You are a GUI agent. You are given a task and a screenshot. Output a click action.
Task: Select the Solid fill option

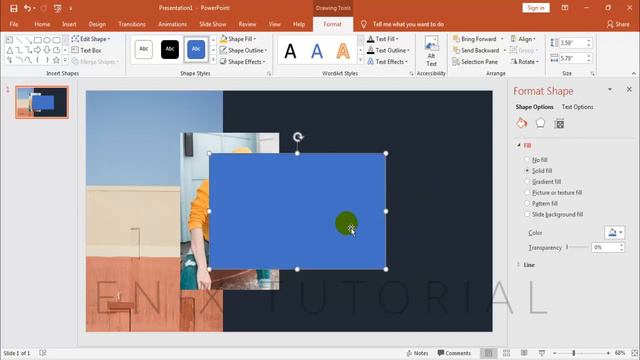(538, 171)
